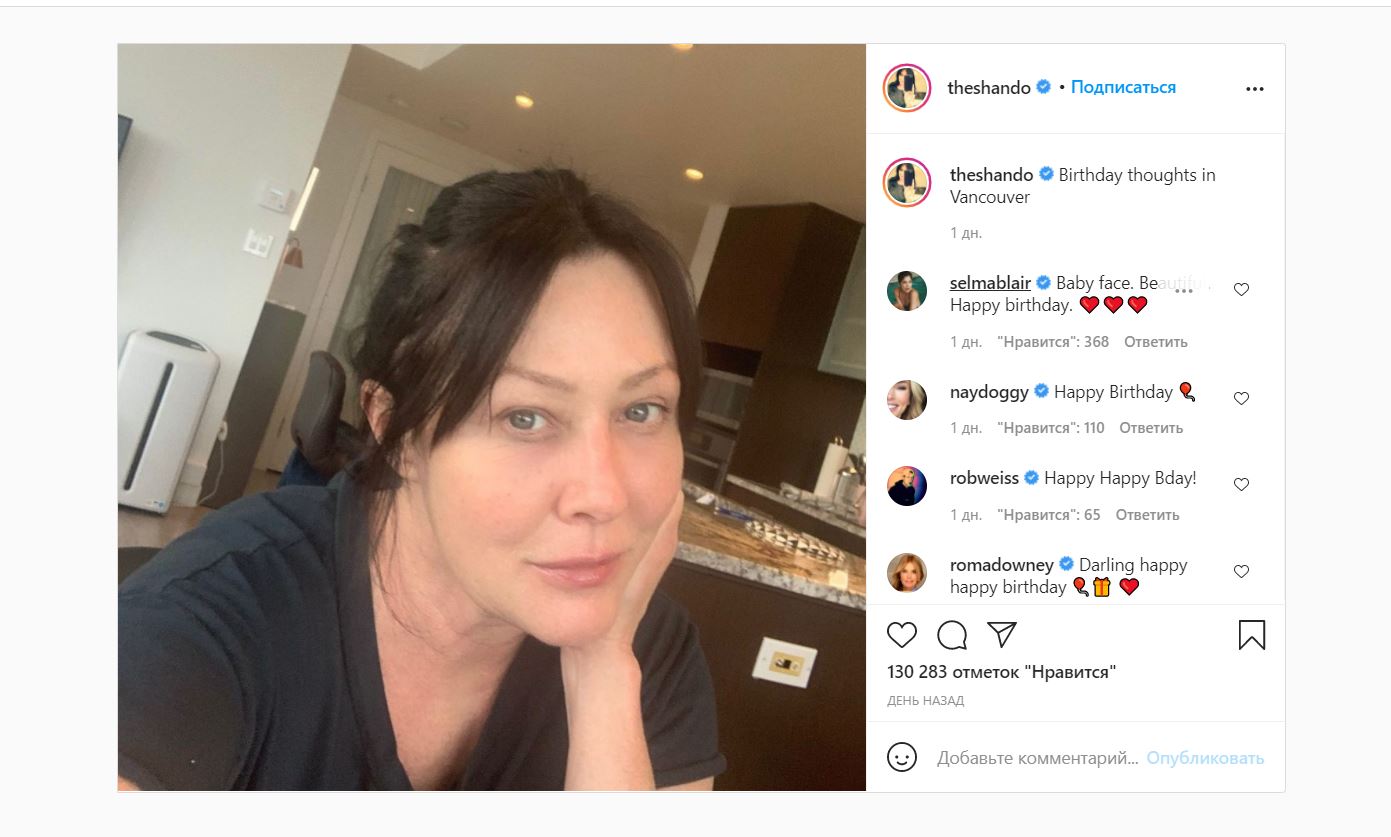
Task: Click the heart like icon under post
Action: click(x=902, y=635)
